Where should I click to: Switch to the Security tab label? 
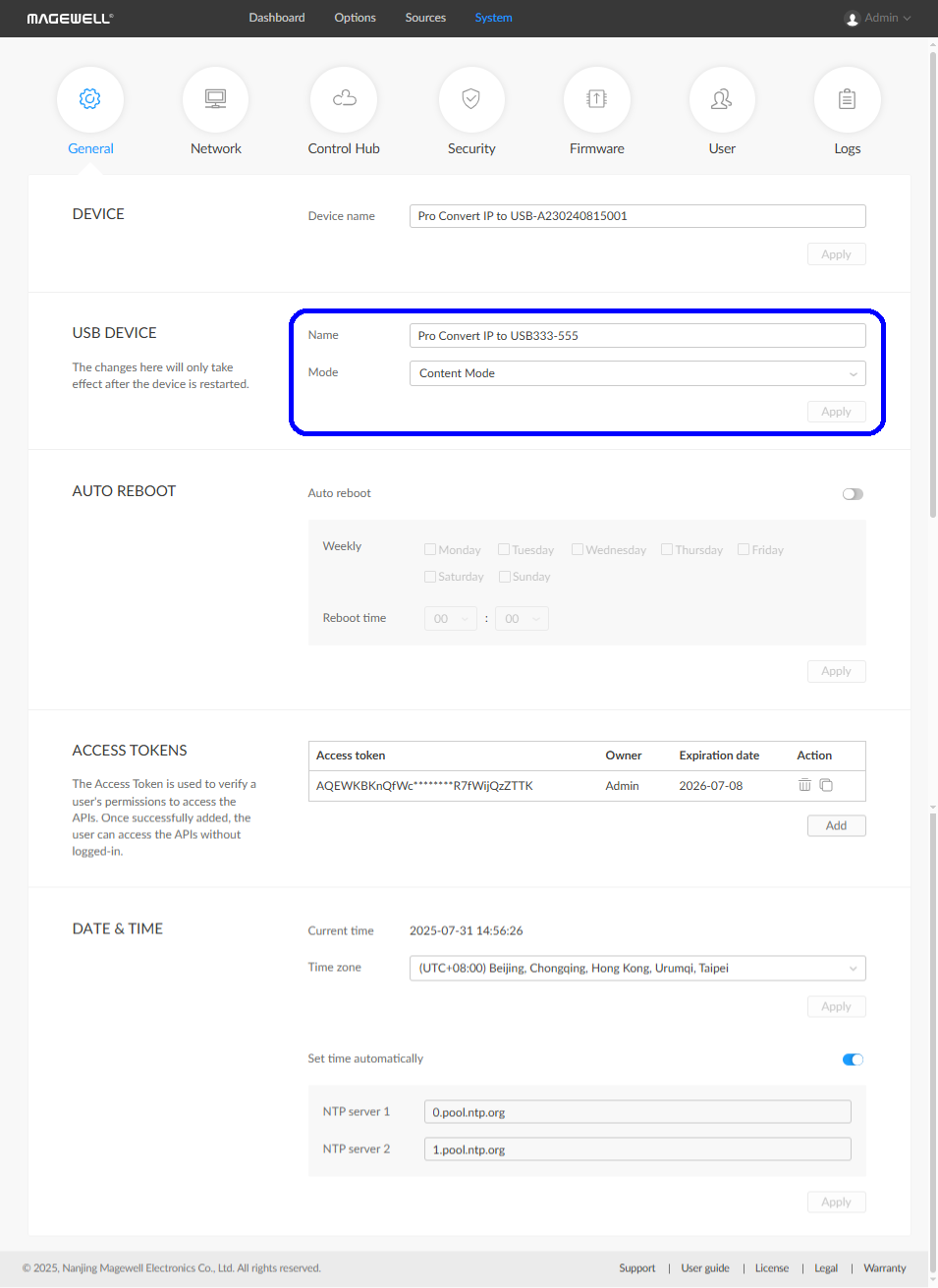(471, 148)
